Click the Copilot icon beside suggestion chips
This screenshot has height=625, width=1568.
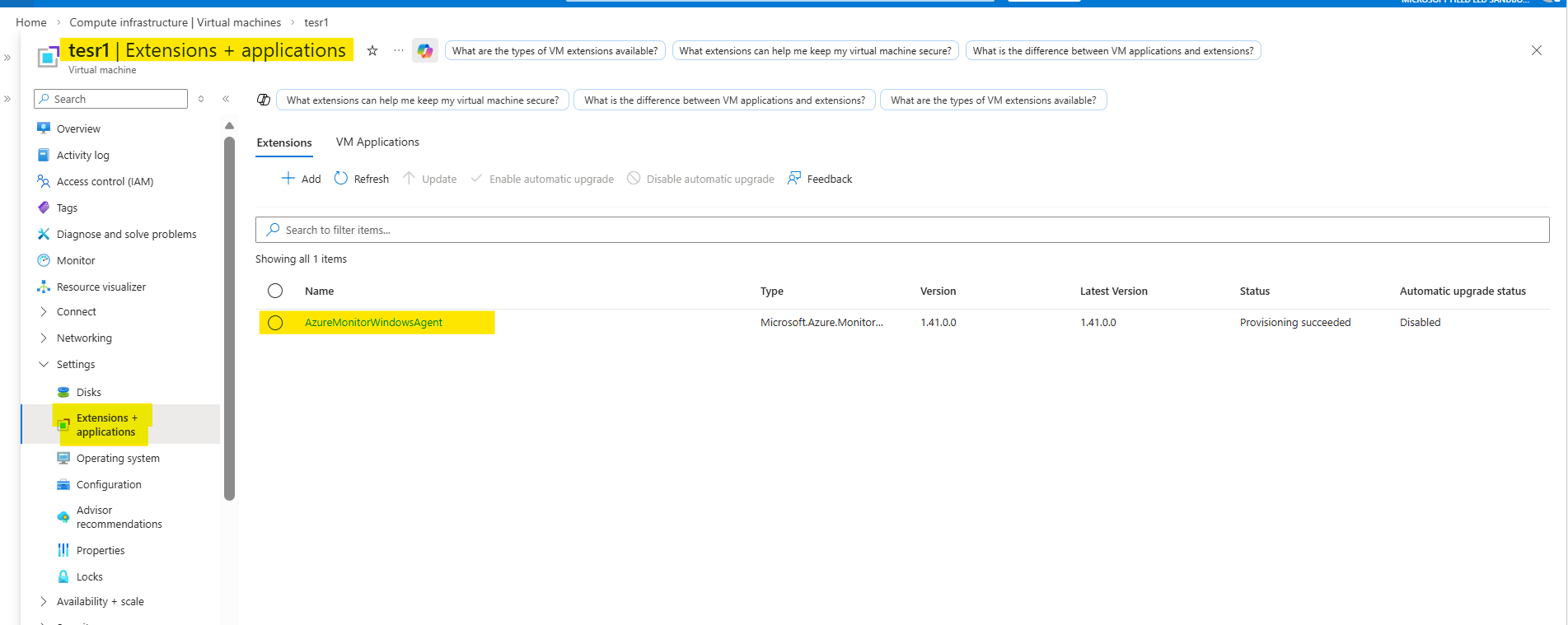point(264,100)
